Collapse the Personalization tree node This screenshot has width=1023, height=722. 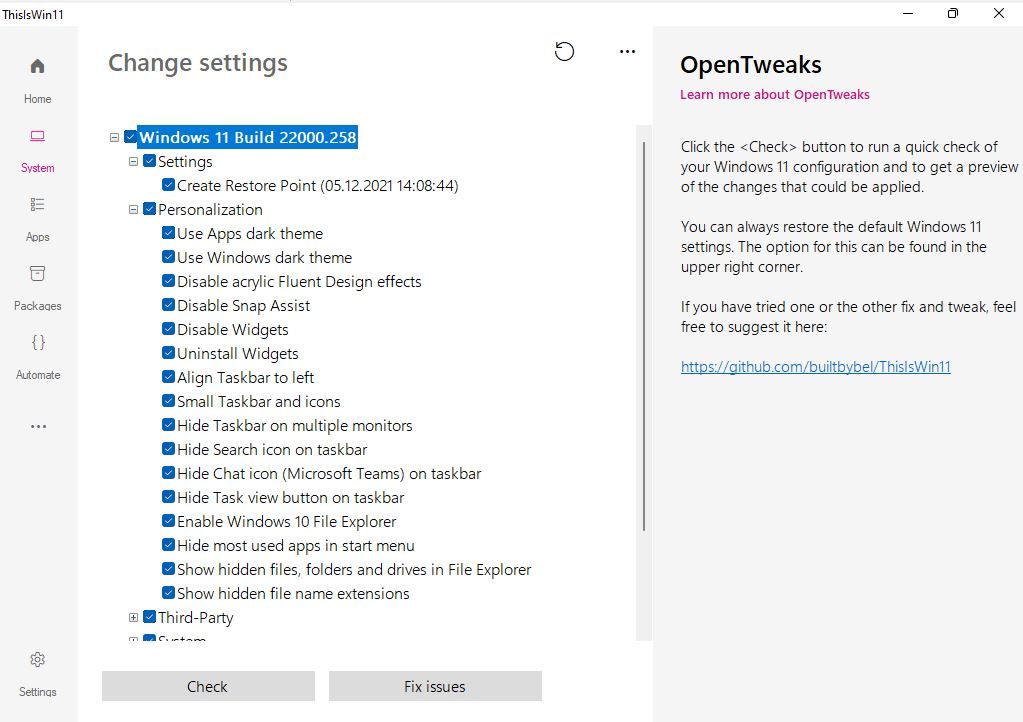(x=134, y=210)
